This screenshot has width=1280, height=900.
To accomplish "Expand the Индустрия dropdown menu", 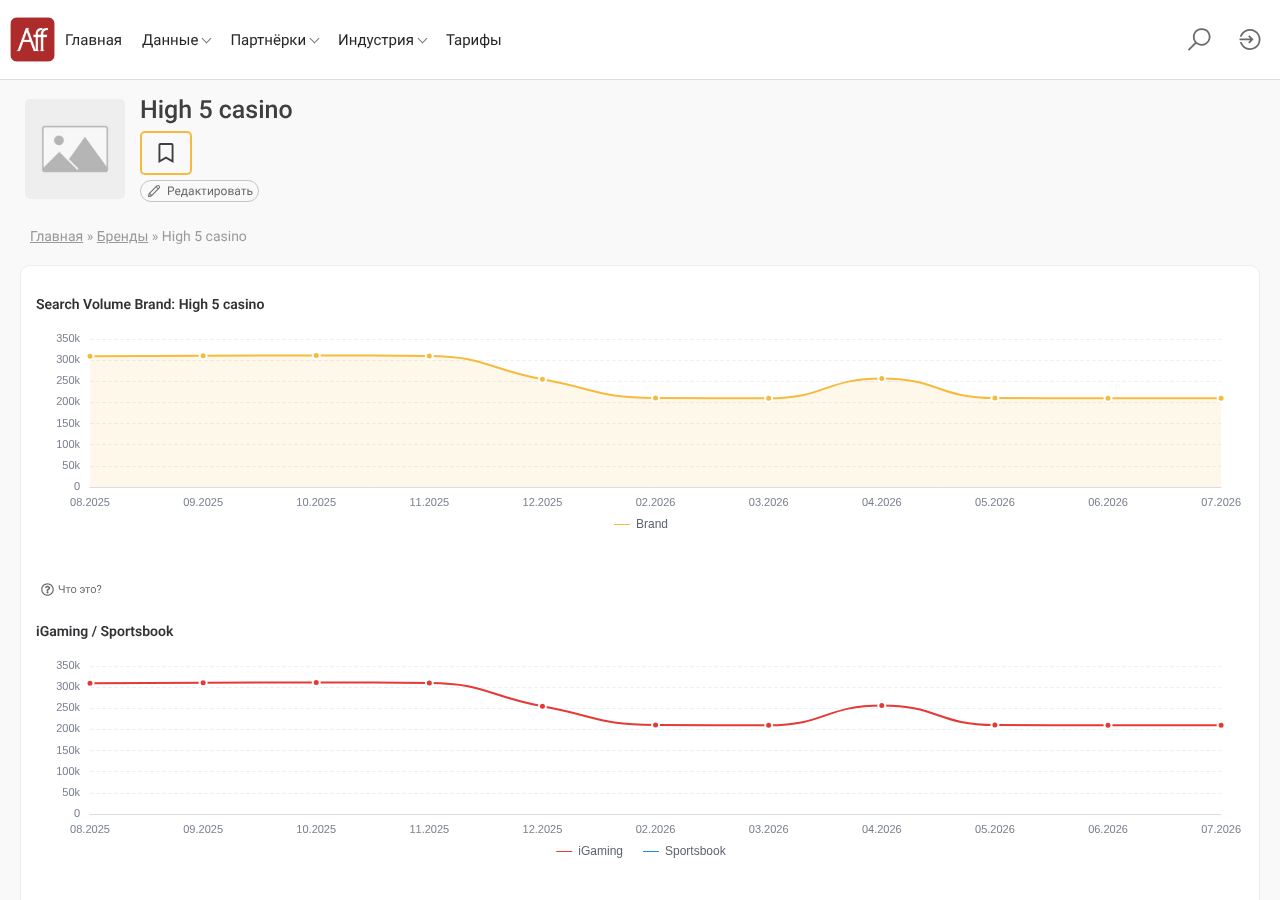I will click(383, 40).
